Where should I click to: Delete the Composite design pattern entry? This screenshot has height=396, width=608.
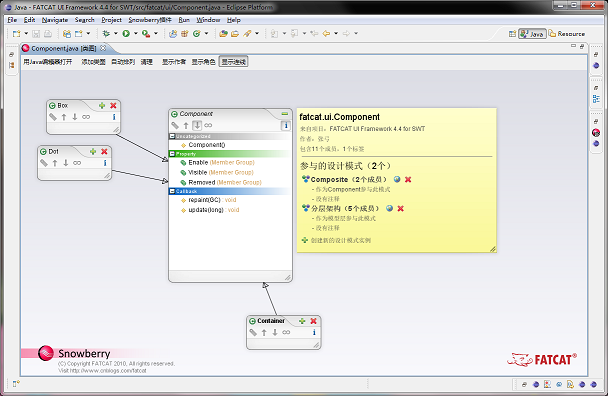point(408,179)
